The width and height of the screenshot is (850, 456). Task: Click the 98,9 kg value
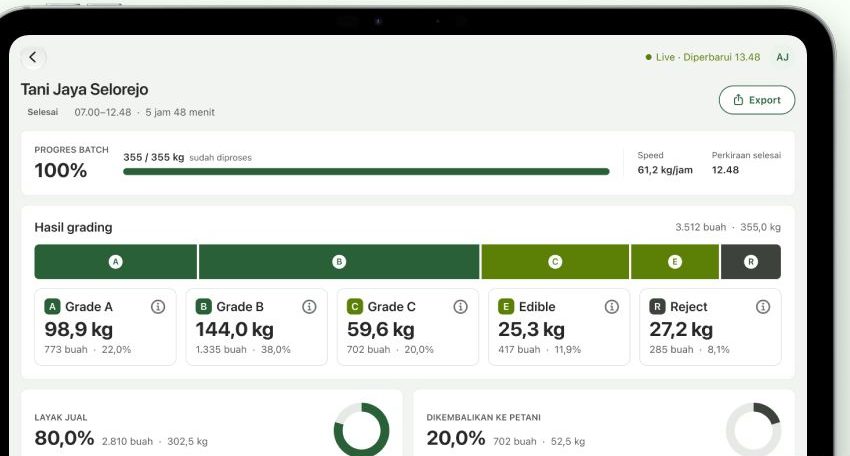[79, 330]
